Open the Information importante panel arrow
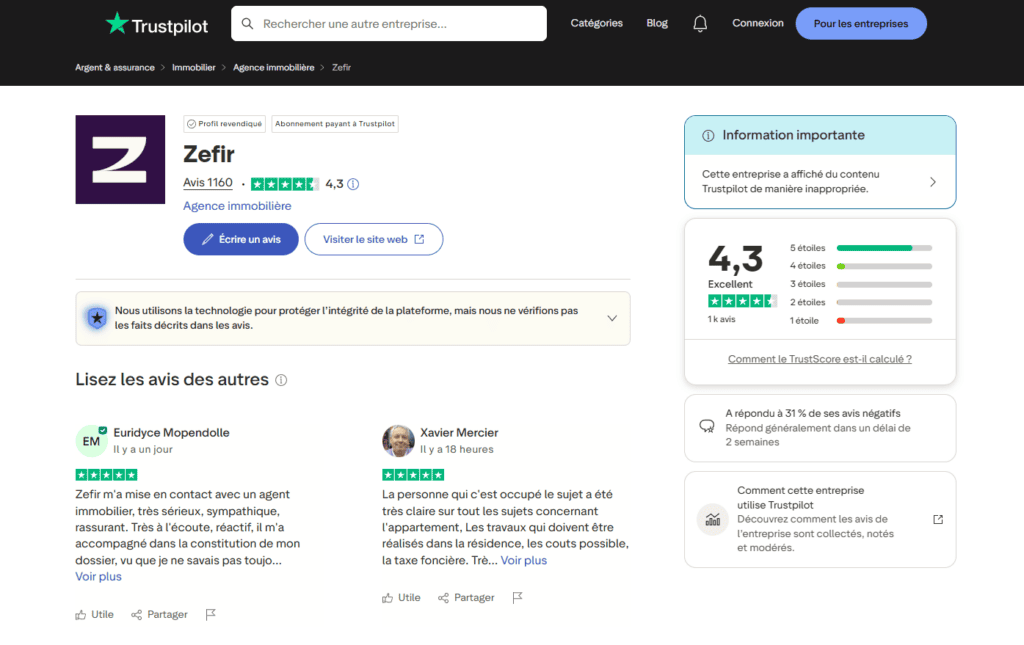 [x=932, y=182]
